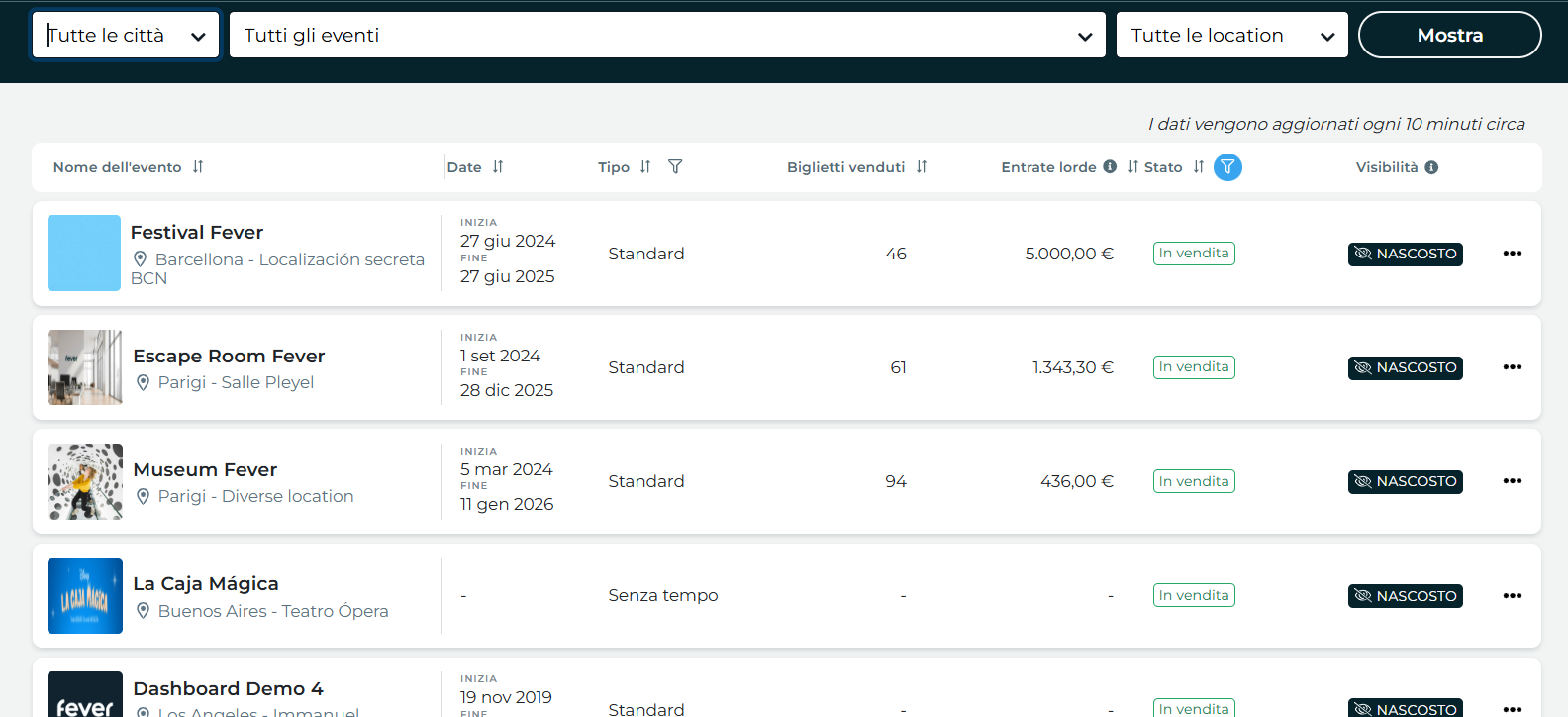1568x717 pixels.
Task: Open the Festival Fever event
Action: click(197, 232)
